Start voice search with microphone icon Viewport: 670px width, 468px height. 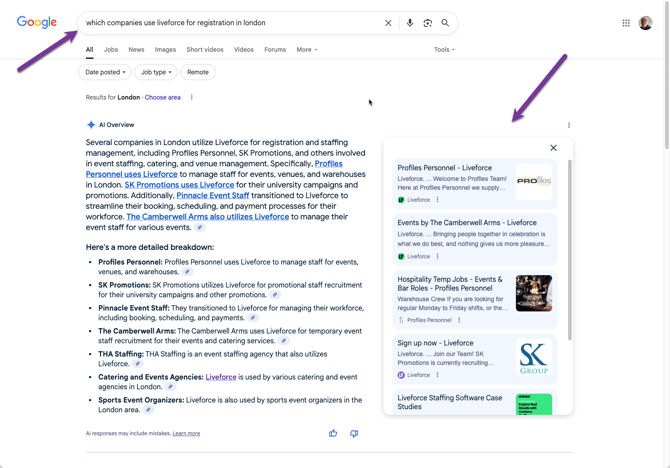(x=410, y=23)
